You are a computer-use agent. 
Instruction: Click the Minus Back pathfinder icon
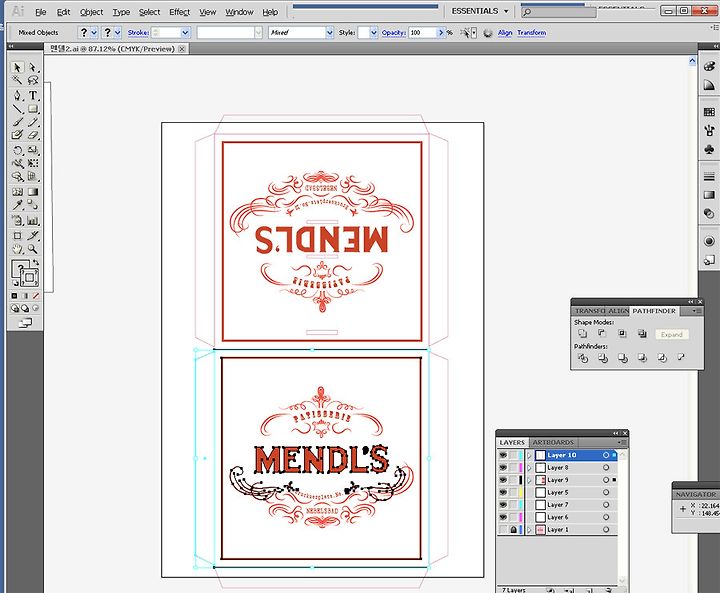681,357
